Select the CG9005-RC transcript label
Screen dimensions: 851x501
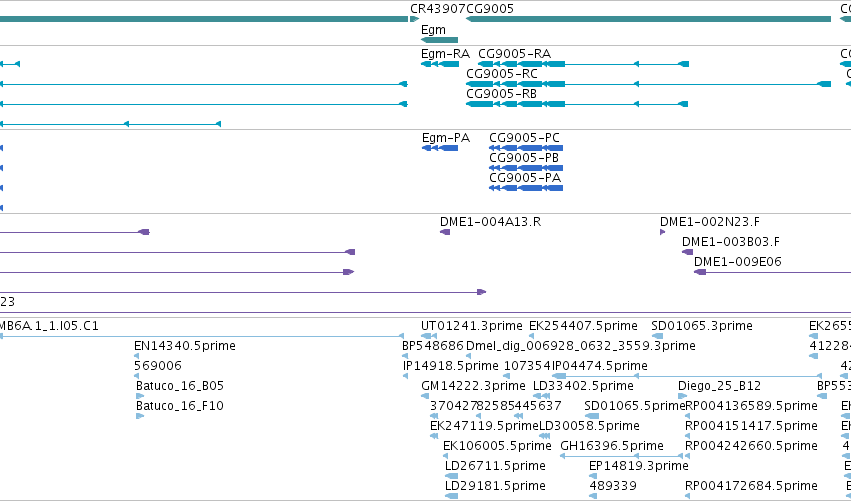coord(502,74)
